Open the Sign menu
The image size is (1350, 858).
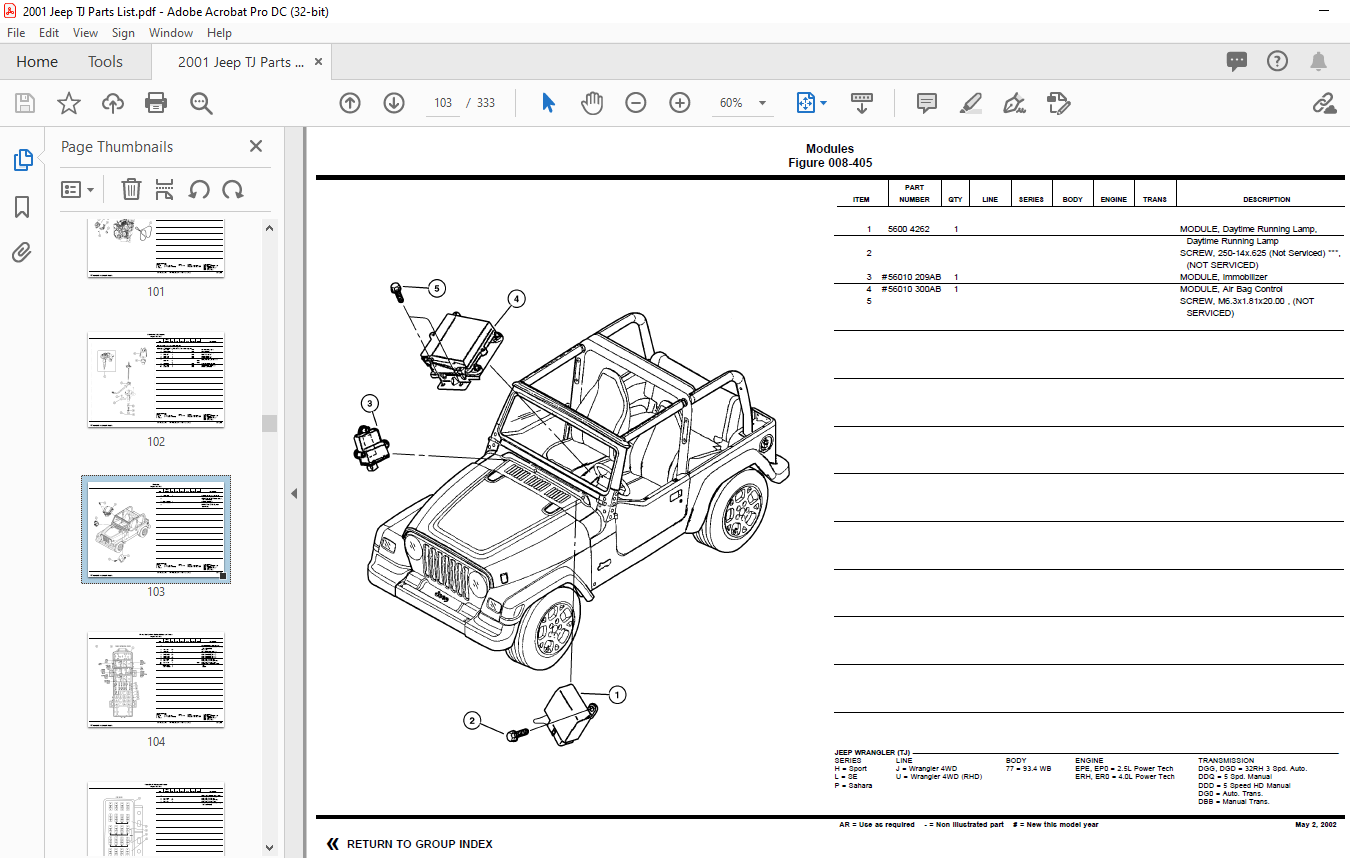(x=123, y=33)
